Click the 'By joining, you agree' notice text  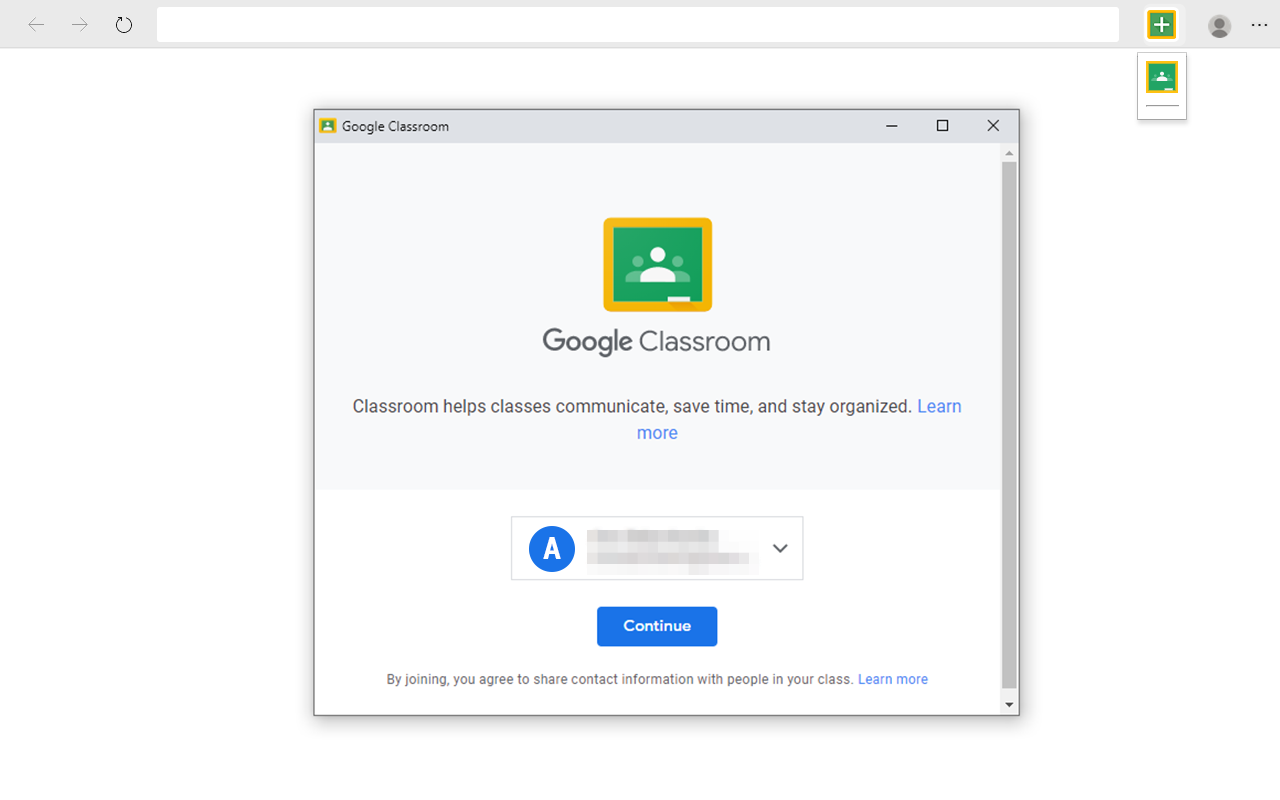click(620, 679)
